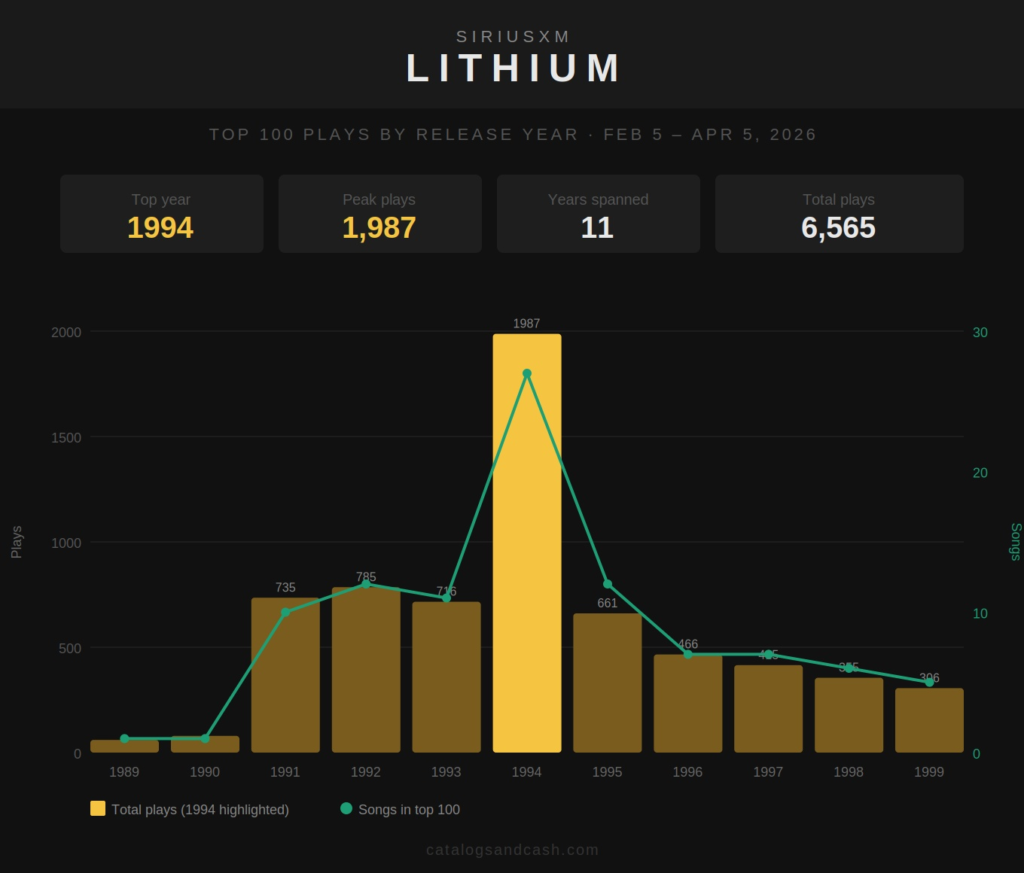Select the small 1989 plays bar
The image size is (1024, 873).
[125, 746]
